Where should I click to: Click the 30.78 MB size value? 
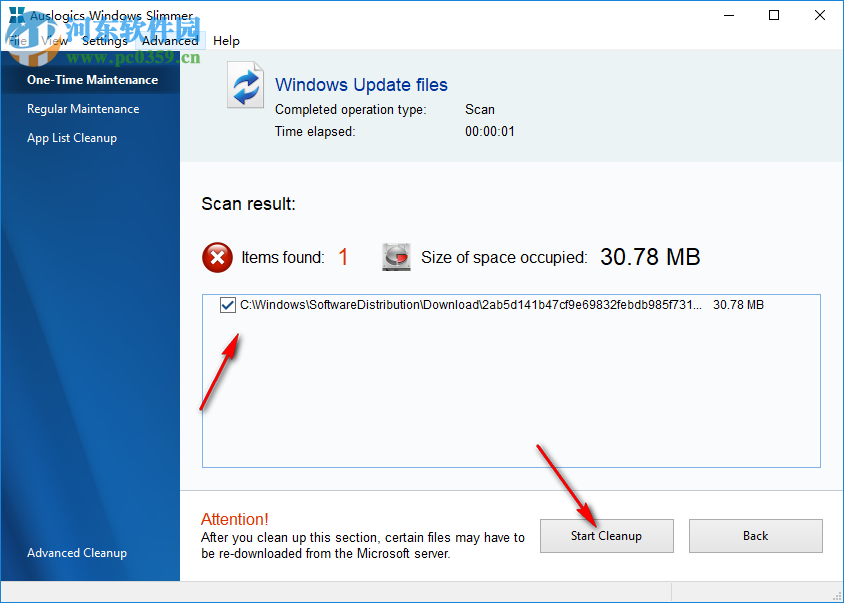(650, 257)
